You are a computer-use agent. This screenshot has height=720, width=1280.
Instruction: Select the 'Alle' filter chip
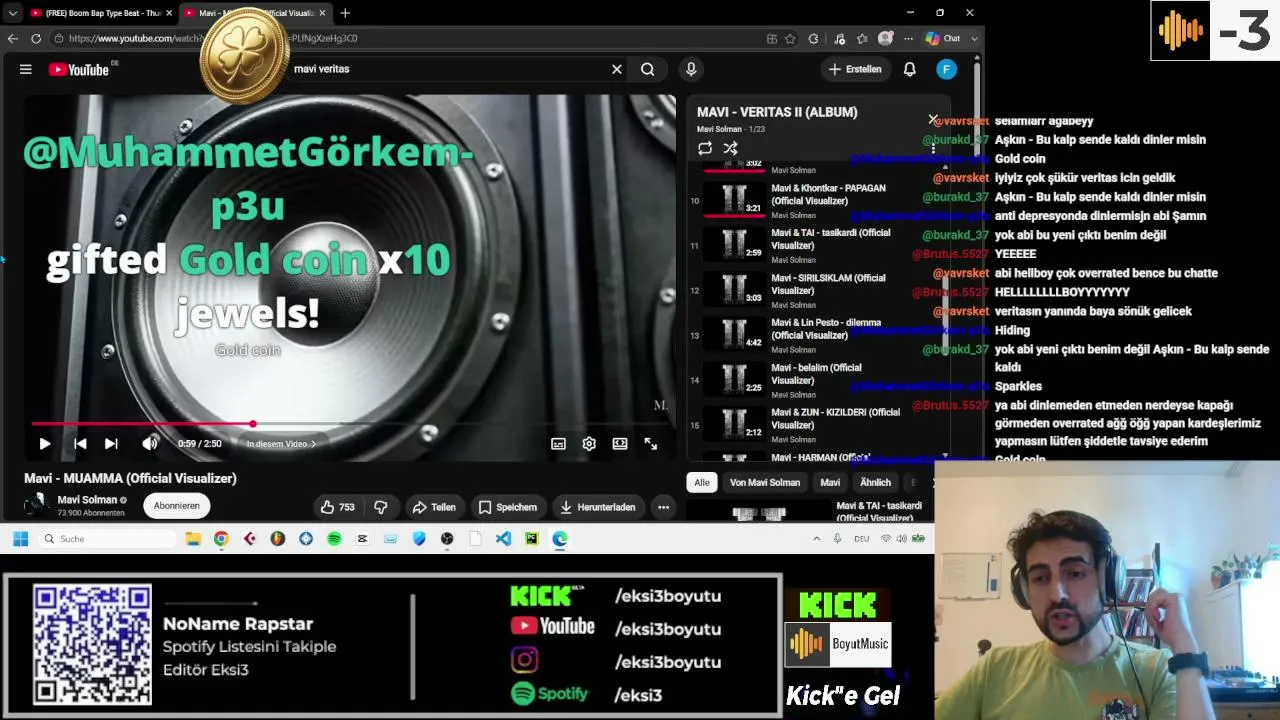702,483
